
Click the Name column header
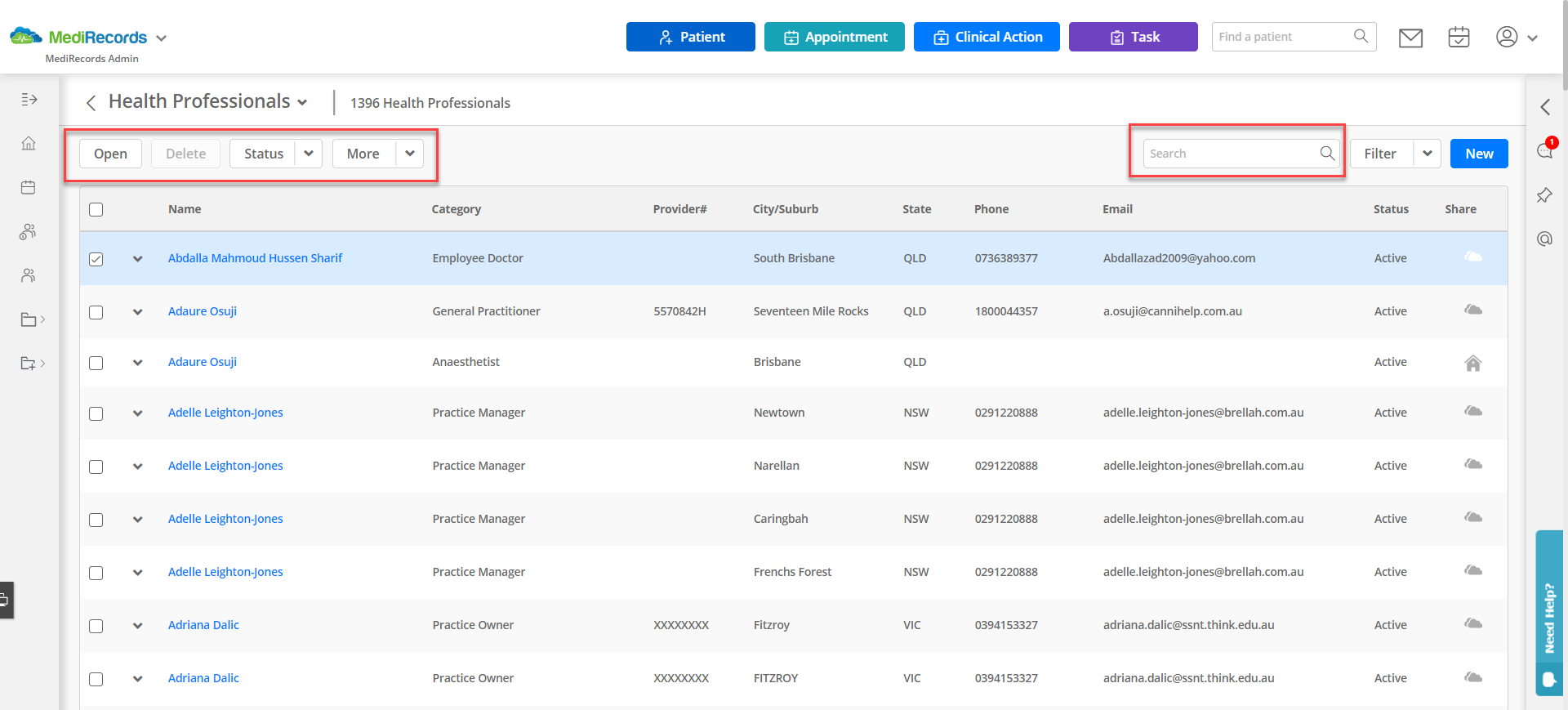point(185,209)
